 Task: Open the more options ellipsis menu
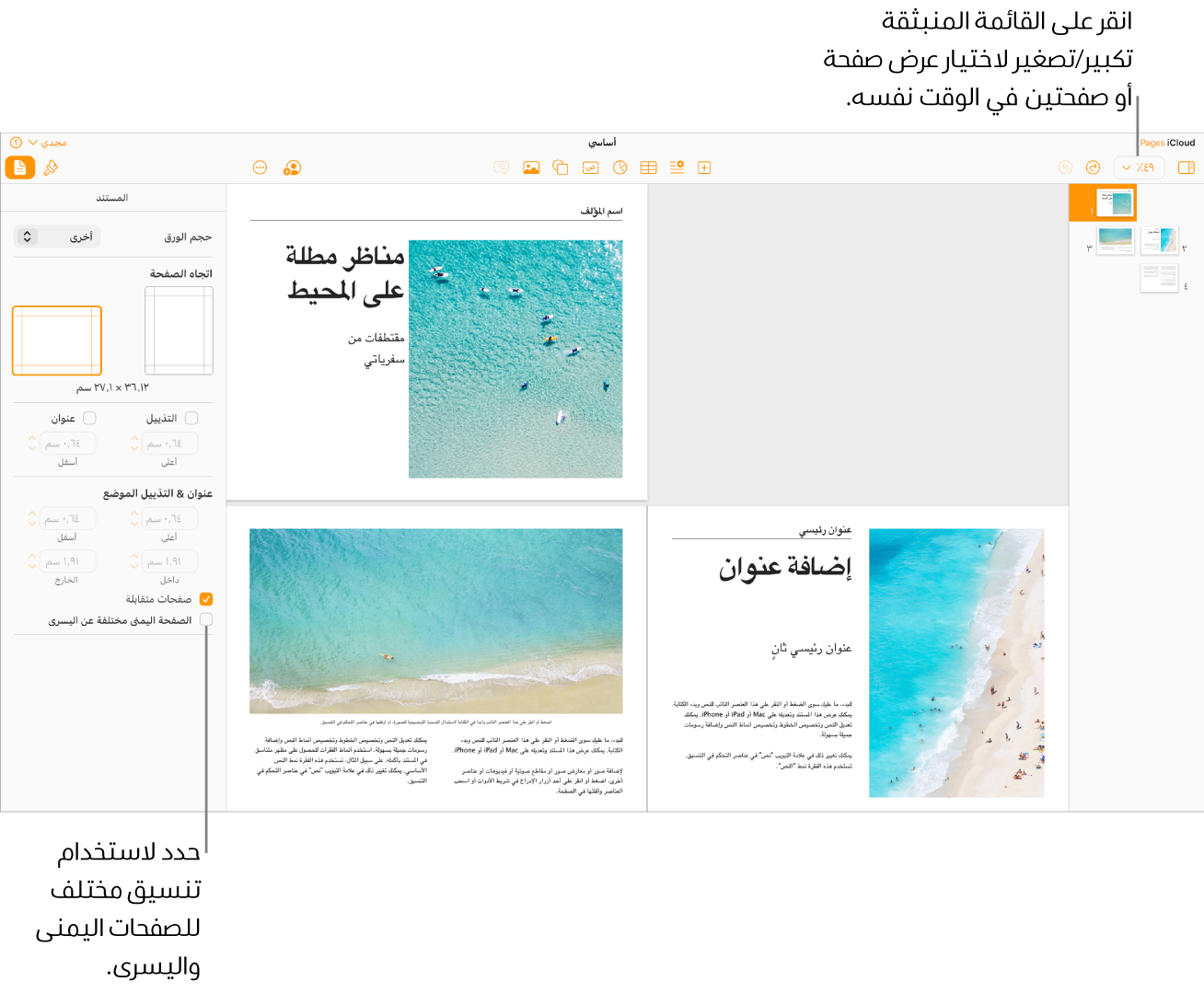pos(260,167)
